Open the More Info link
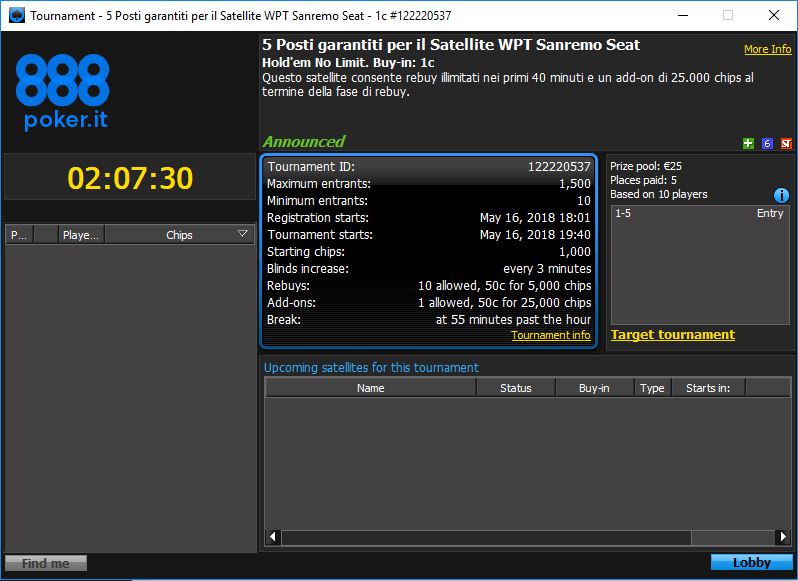The image size is (798, 581). 767,49
